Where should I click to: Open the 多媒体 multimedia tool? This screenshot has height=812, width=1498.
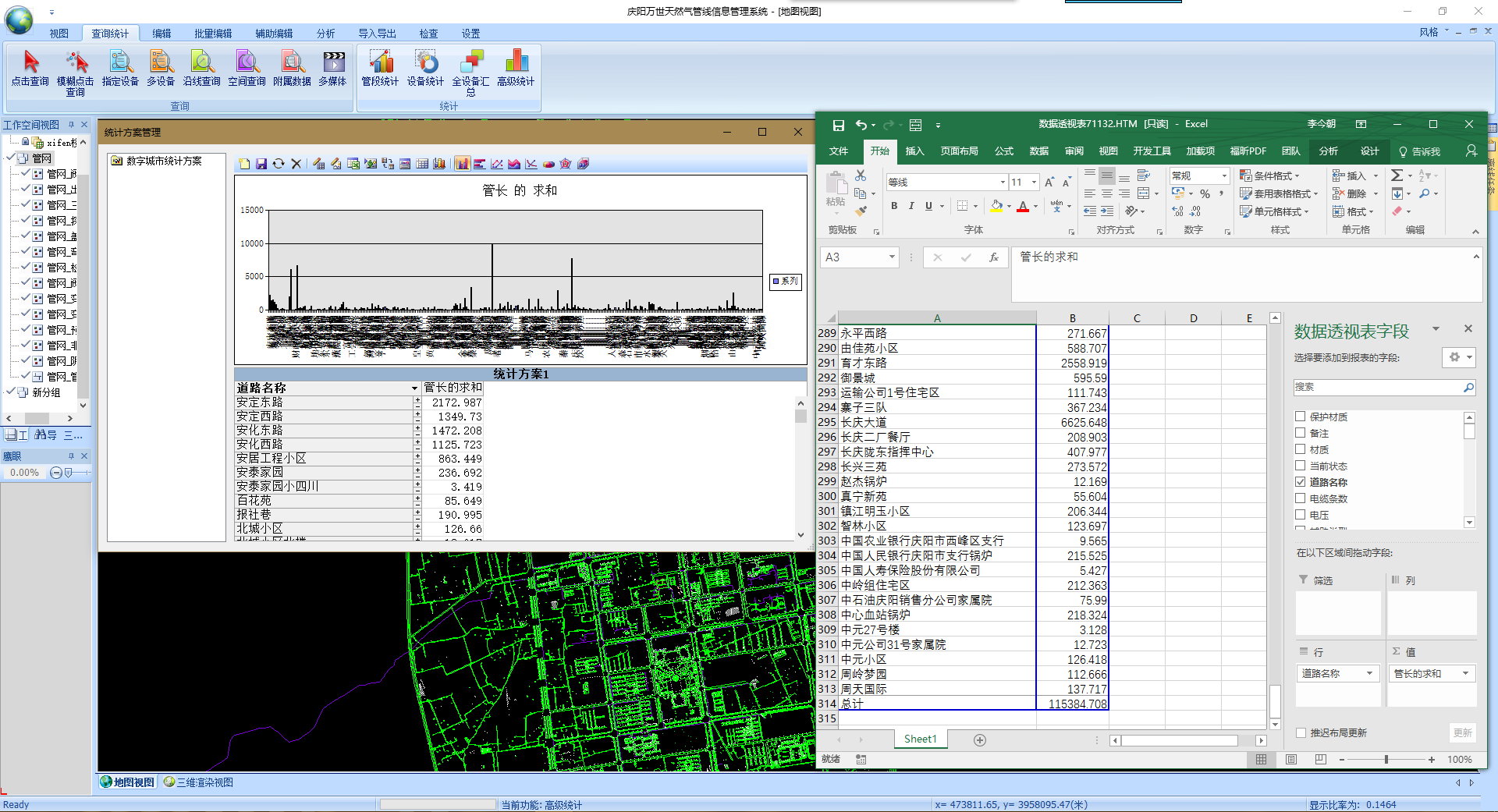click(x=332, y=68)
